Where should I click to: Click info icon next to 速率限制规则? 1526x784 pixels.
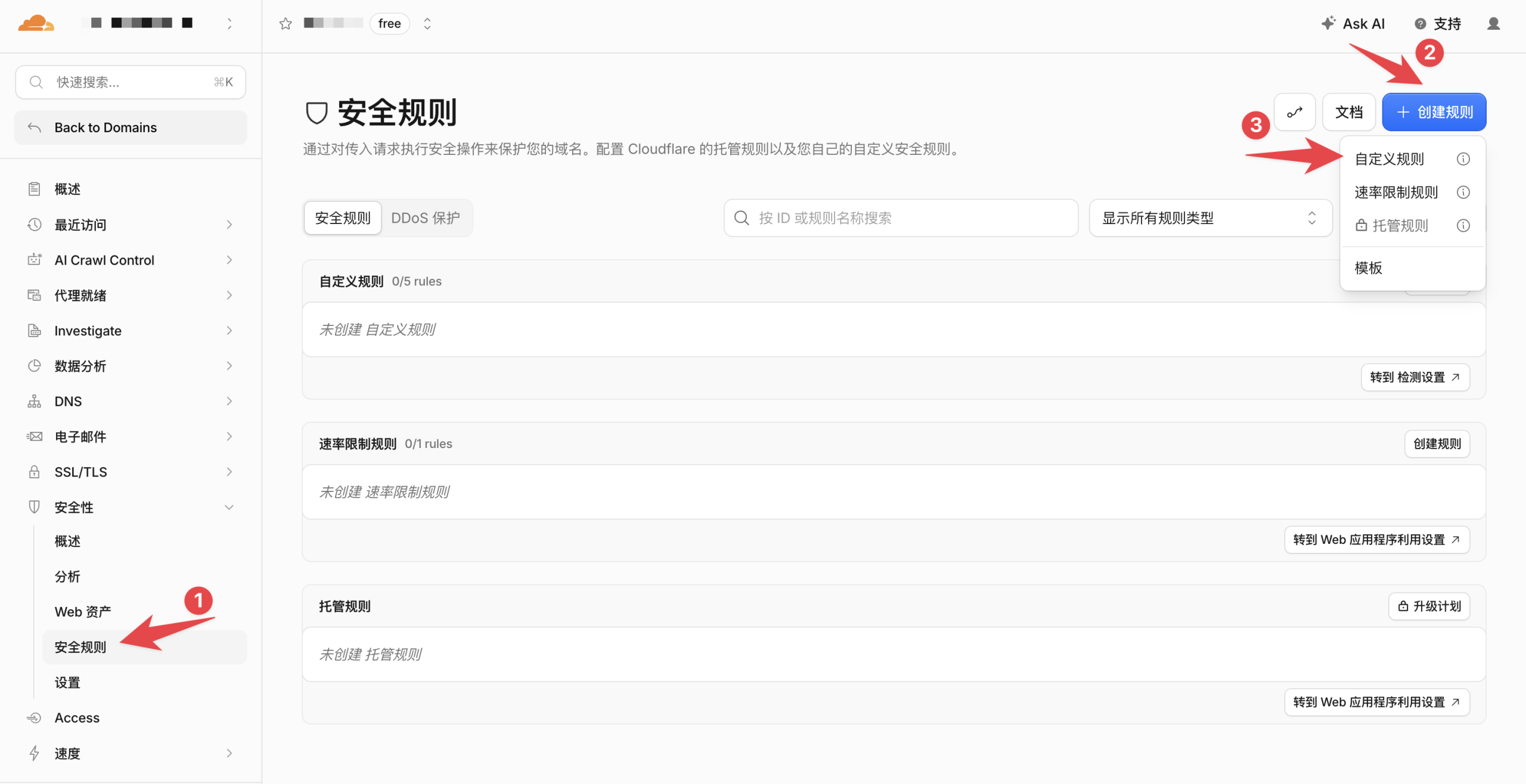[1463, 192]
